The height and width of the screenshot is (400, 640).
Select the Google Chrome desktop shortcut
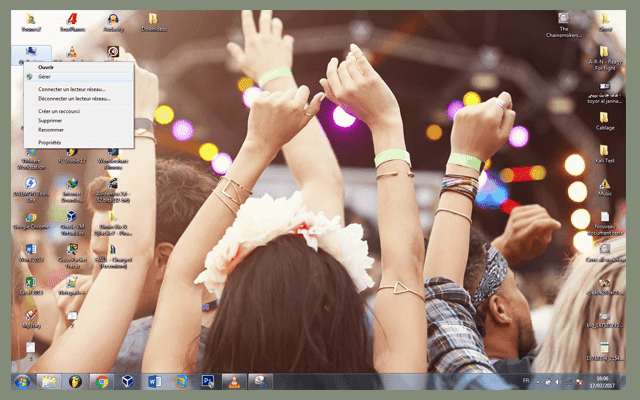point(31,220)
